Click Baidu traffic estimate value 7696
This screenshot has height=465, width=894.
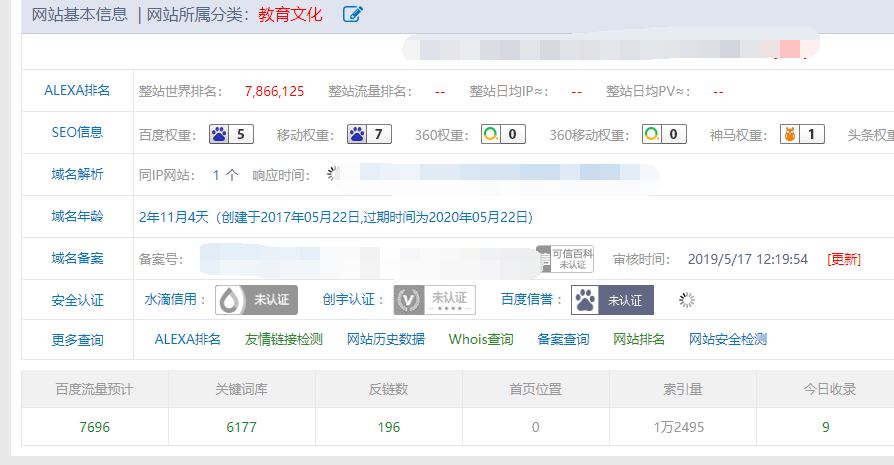pos(95,427)
